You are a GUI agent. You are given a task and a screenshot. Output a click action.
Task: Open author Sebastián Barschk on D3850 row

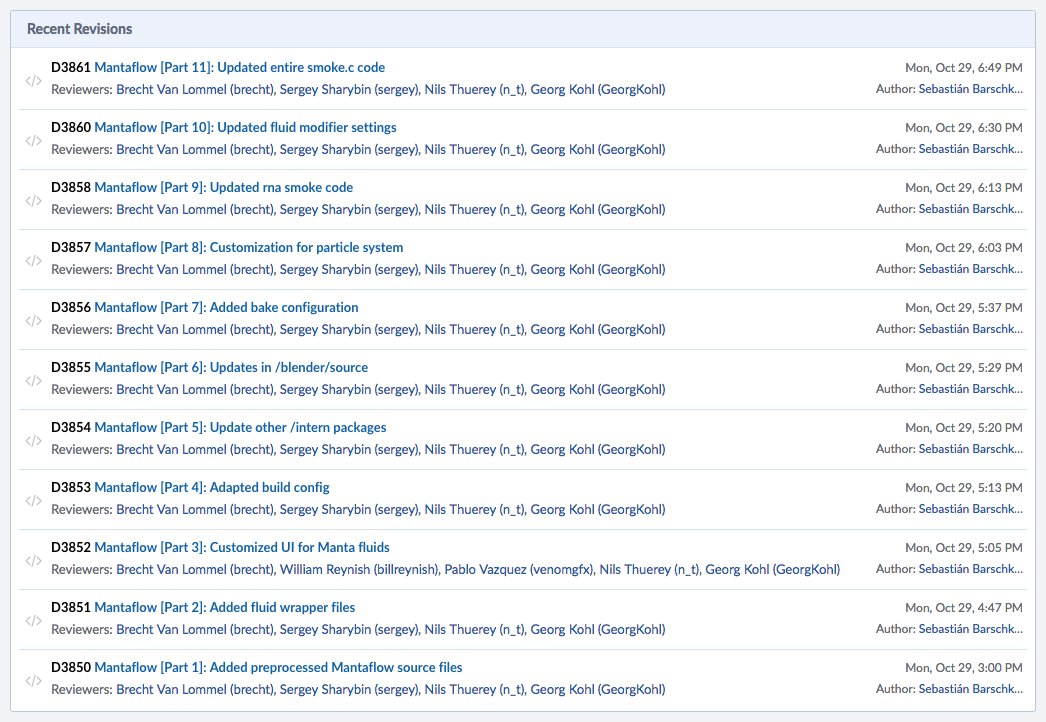point(971,689)
